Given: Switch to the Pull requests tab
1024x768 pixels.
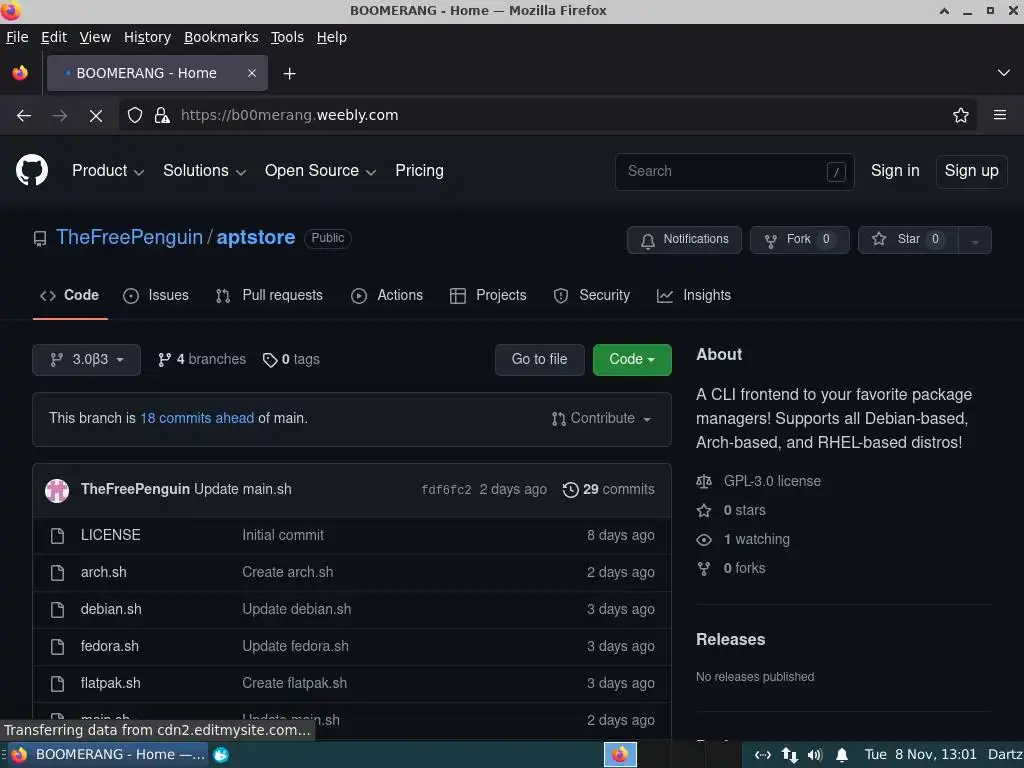Looking at the screenshot, I should (269, 295).
